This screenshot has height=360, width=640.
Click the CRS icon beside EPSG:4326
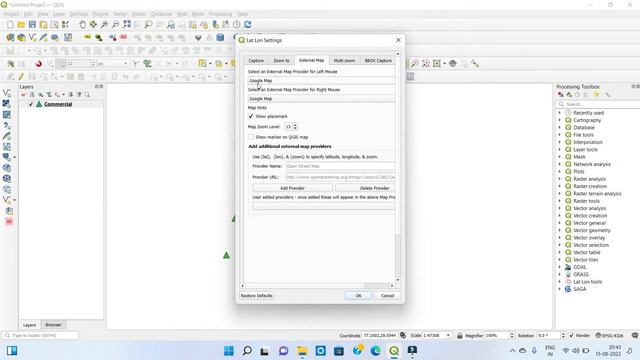[598, 336]
